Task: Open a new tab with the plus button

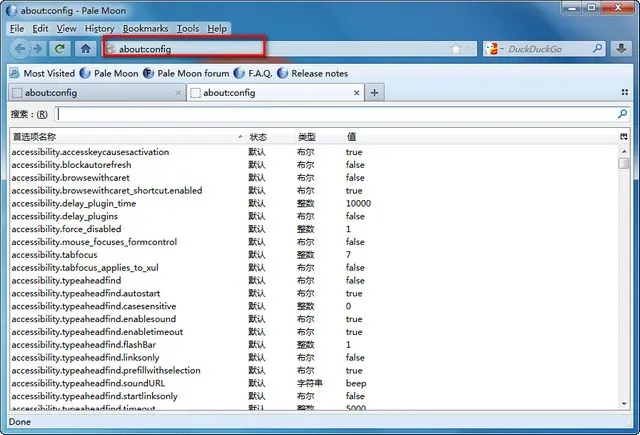Action: (374, 93)
